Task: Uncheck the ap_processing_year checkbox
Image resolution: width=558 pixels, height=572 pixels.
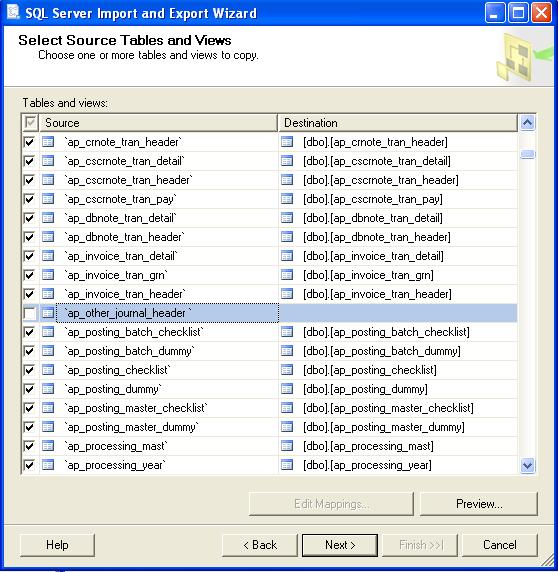Action: (30, 464)
